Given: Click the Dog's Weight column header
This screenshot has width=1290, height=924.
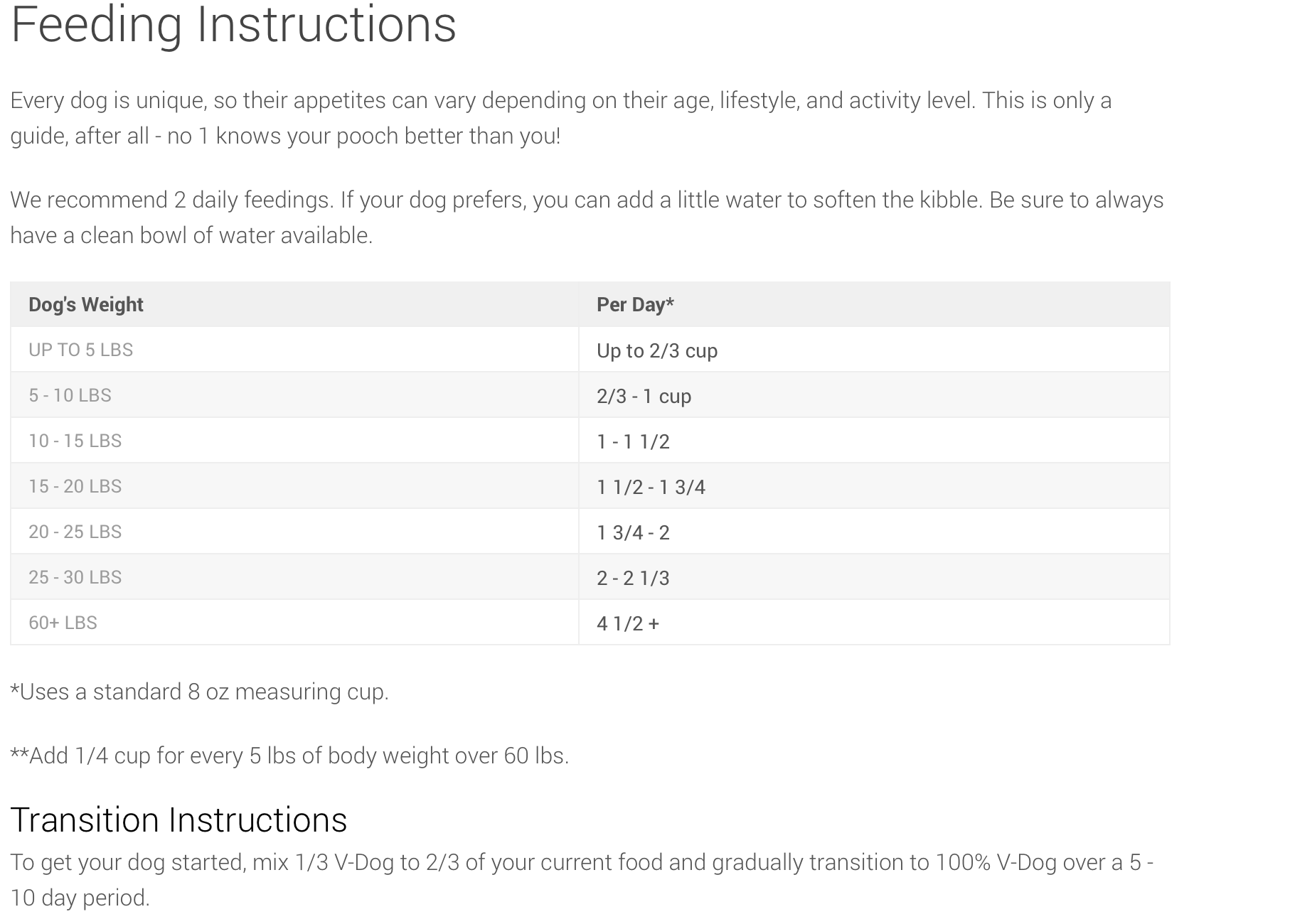Looking at the screenshot, I should (x=86, y=304).
